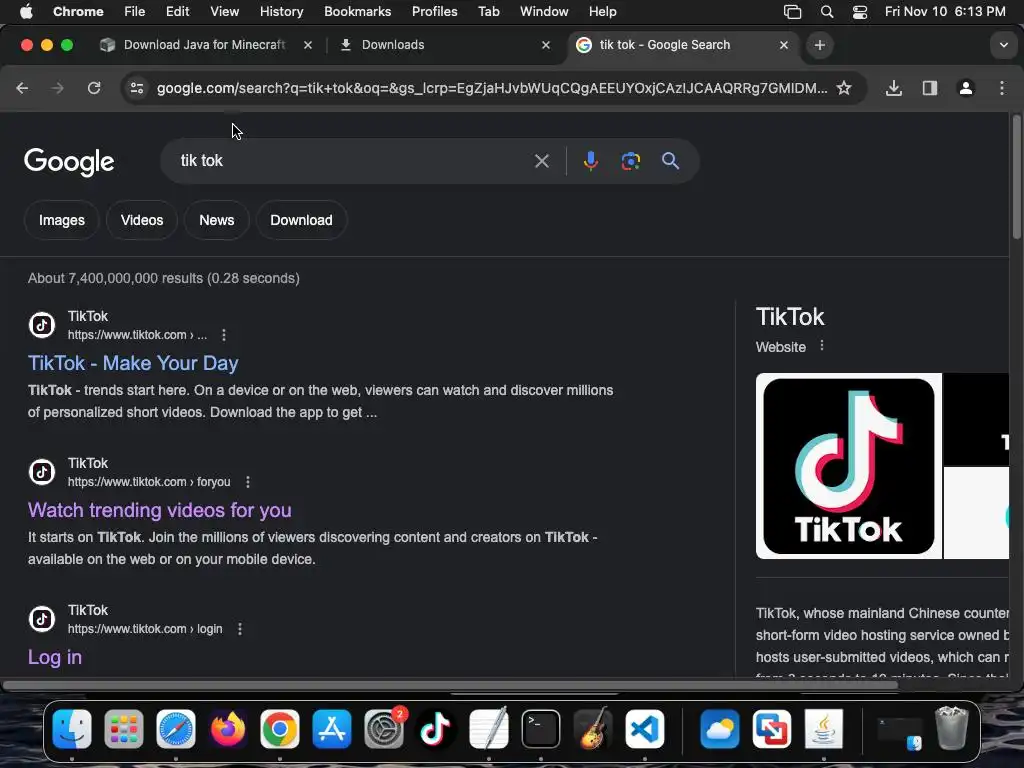Open more options beside Website label
Screen dimensions: 1024x768
click(x=822, y=345)
